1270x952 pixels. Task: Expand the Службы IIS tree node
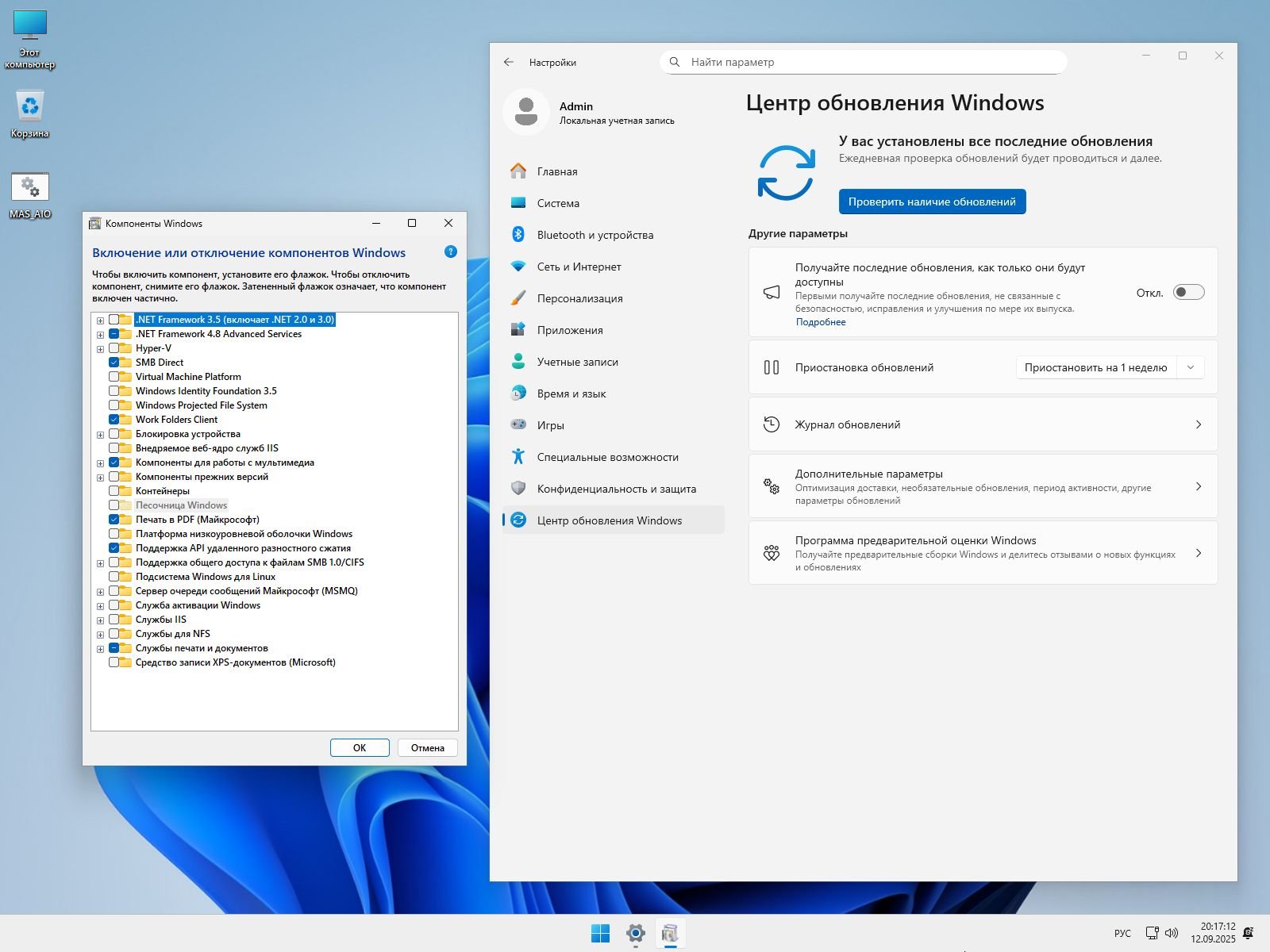click(100, 620)
